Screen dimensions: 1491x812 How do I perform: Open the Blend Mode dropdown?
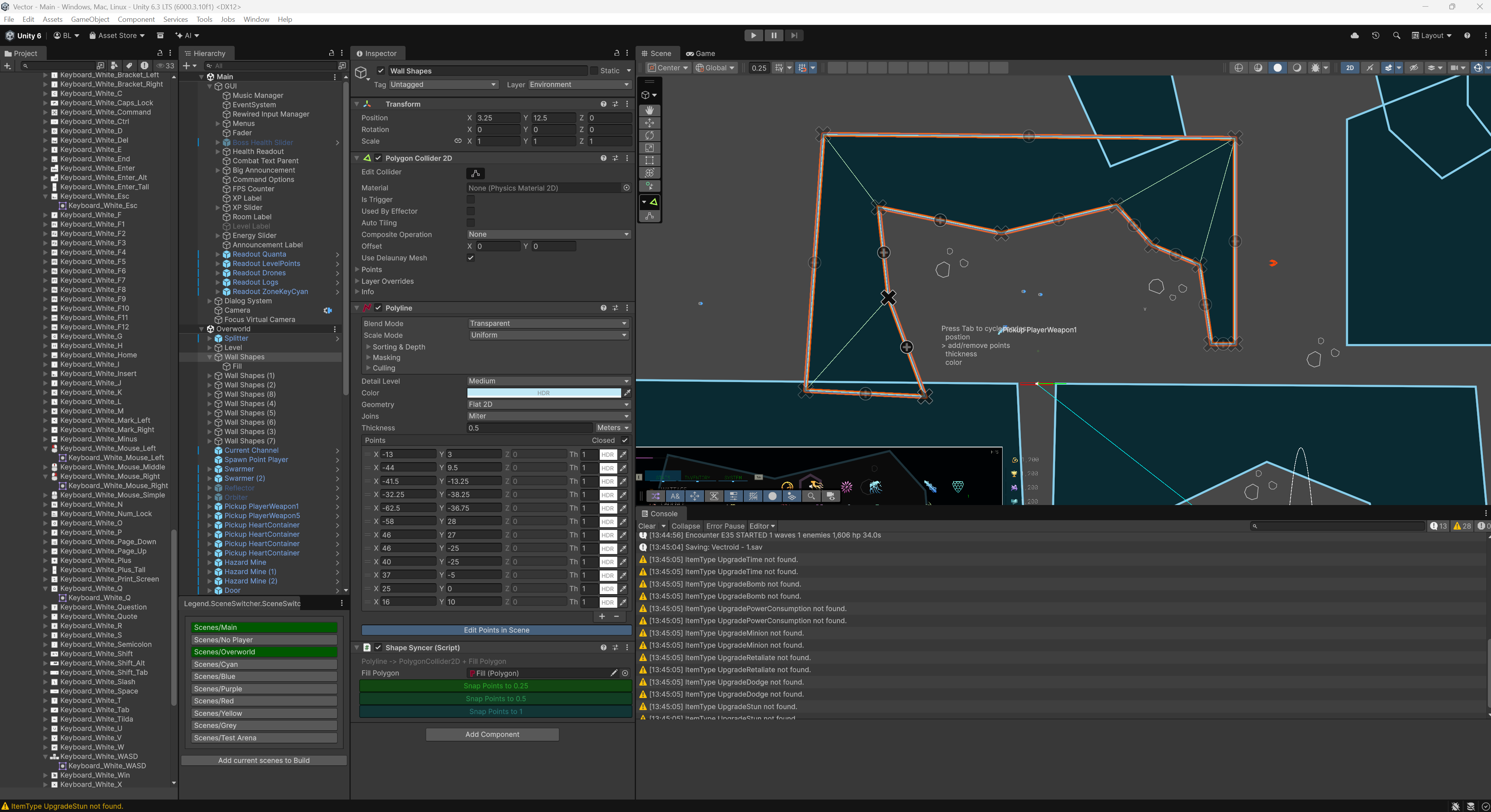click(x=548, y=324)
